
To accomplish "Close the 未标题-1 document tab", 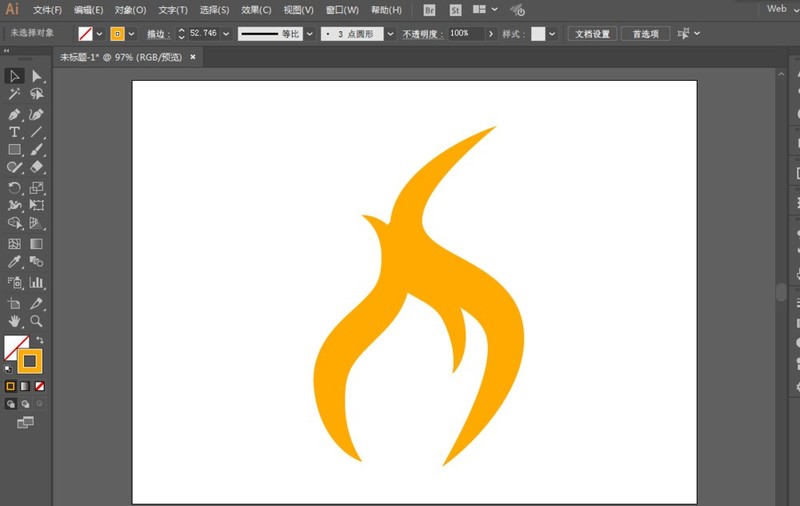I will 193,57.
